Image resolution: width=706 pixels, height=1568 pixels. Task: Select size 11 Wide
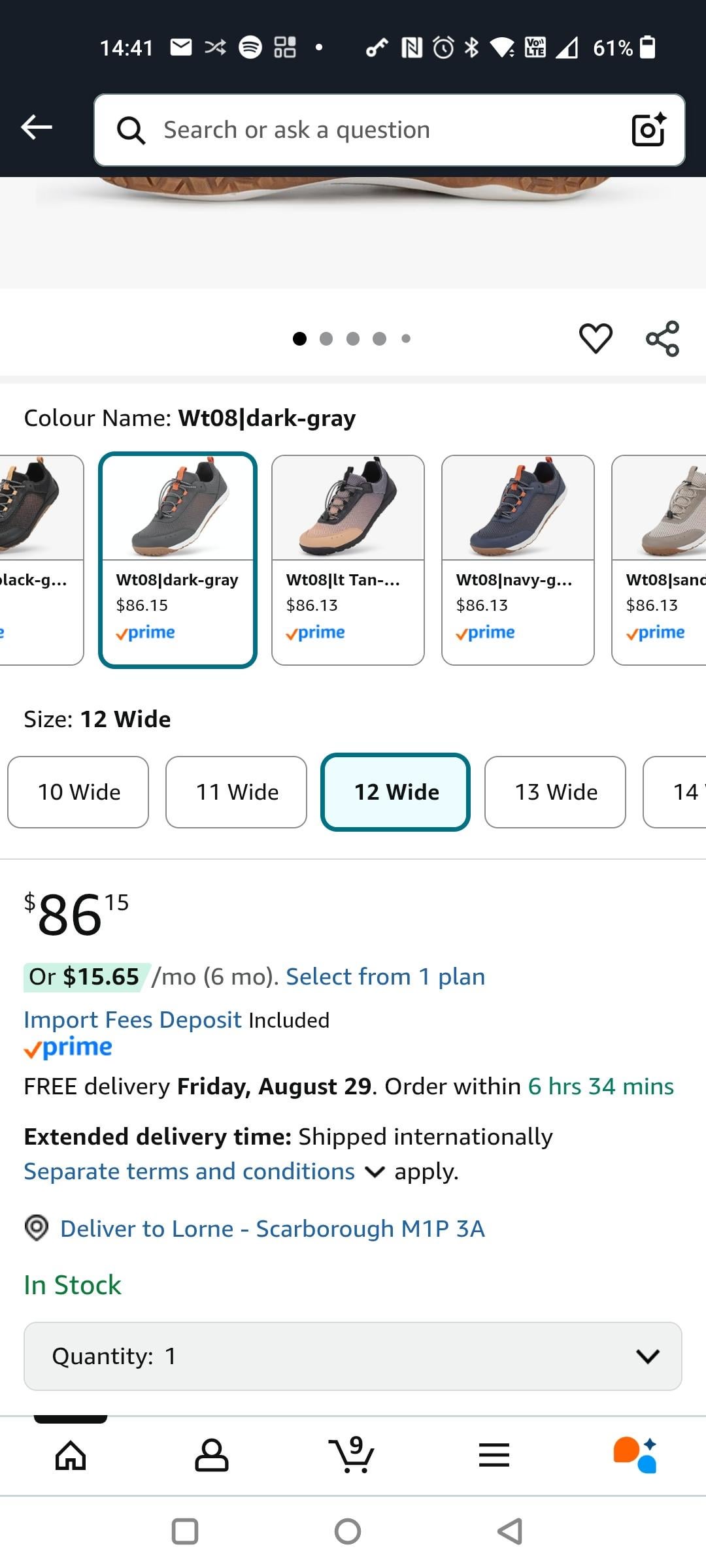click(237, 792)
